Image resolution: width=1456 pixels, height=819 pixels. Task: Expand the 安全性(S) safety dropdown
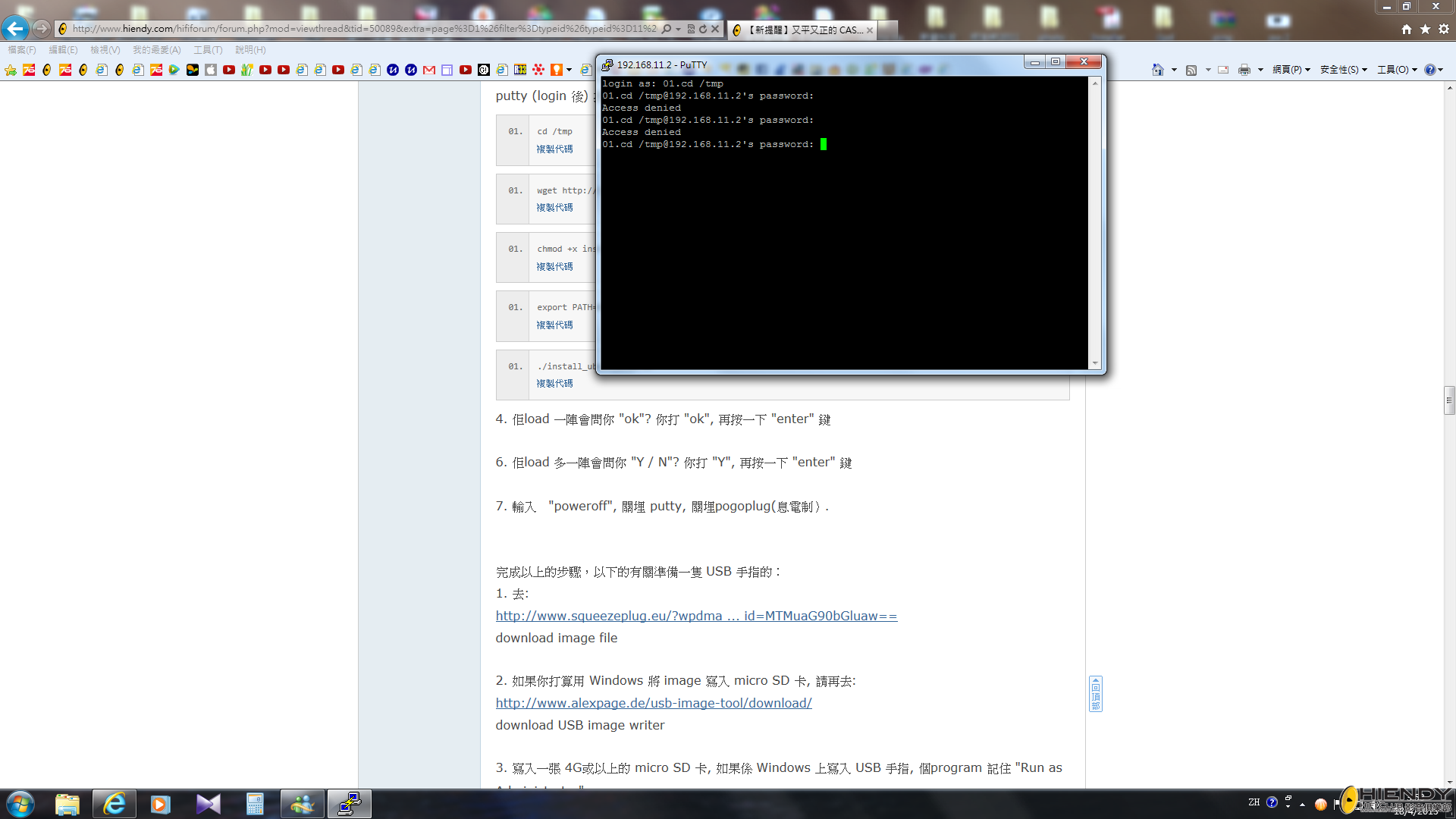click(x=1343, y=70)
